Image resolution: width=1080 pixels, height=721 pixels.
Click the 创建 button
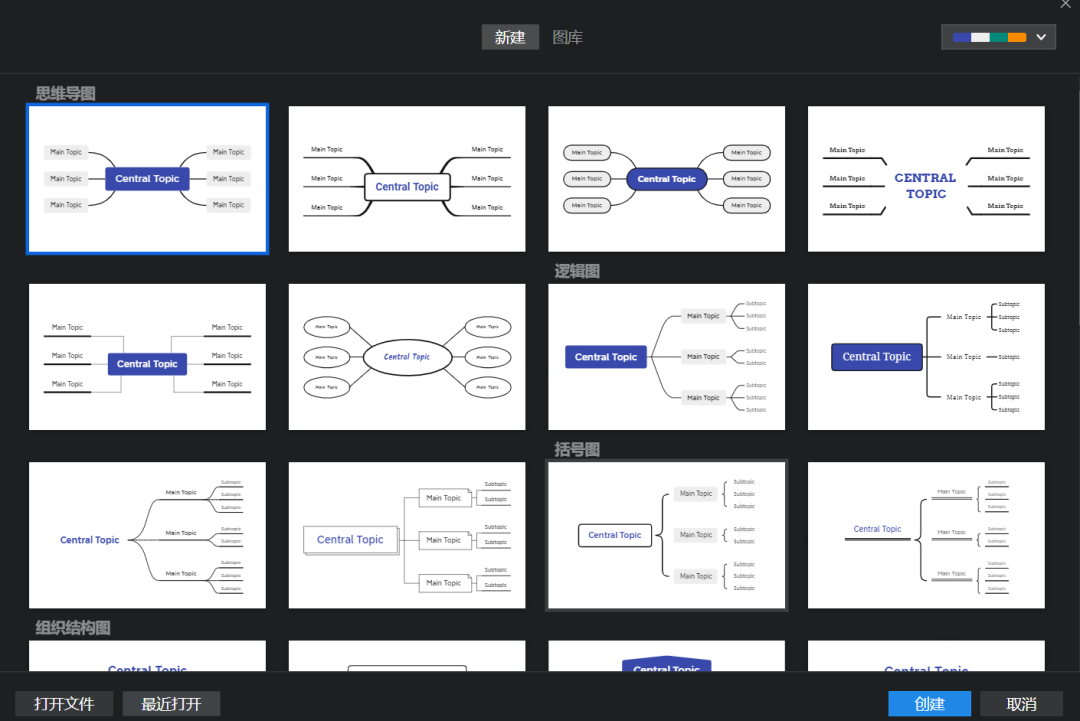point(929,704)
